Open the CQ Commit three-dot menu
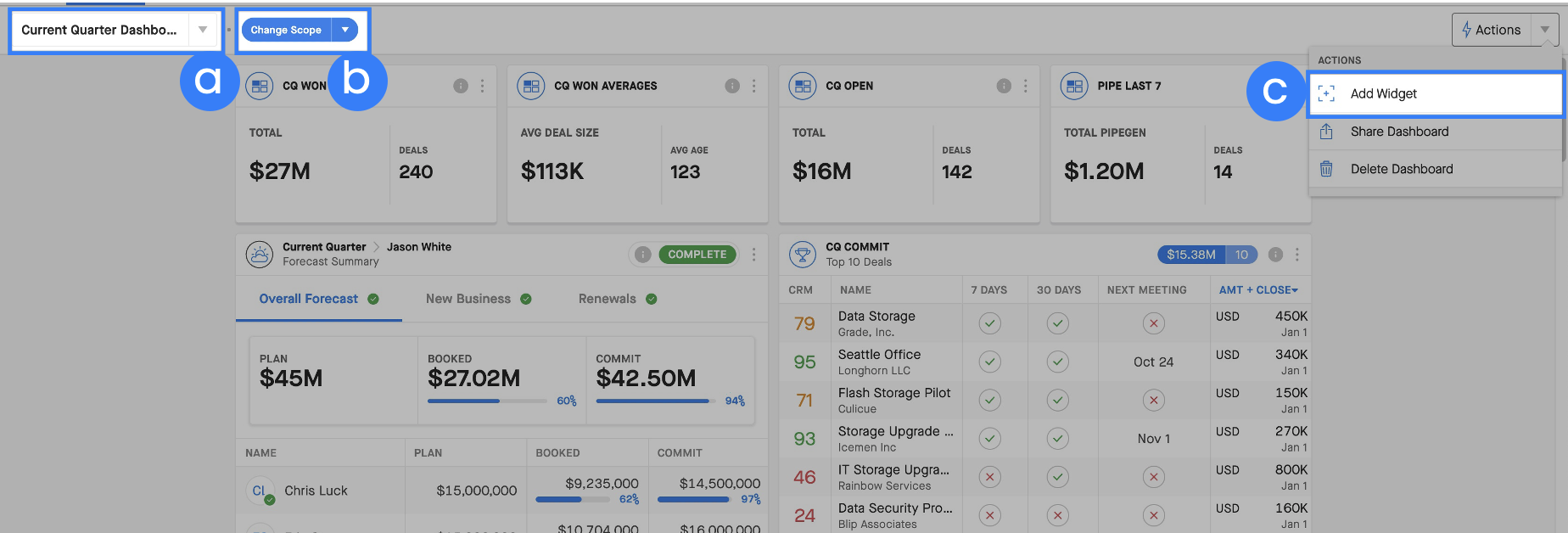The height and width of the screenshot is (533, 1568). pos(1296,255)
